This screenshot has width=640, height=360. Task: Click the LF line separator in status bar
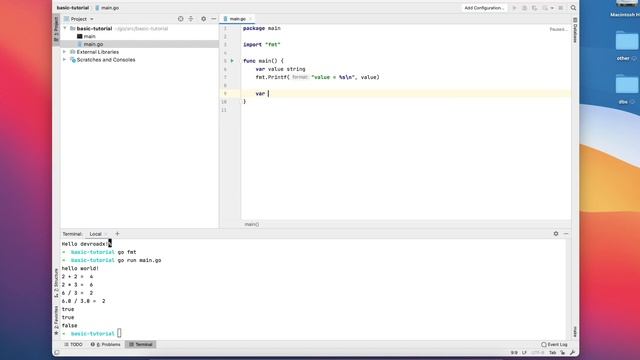524,353
